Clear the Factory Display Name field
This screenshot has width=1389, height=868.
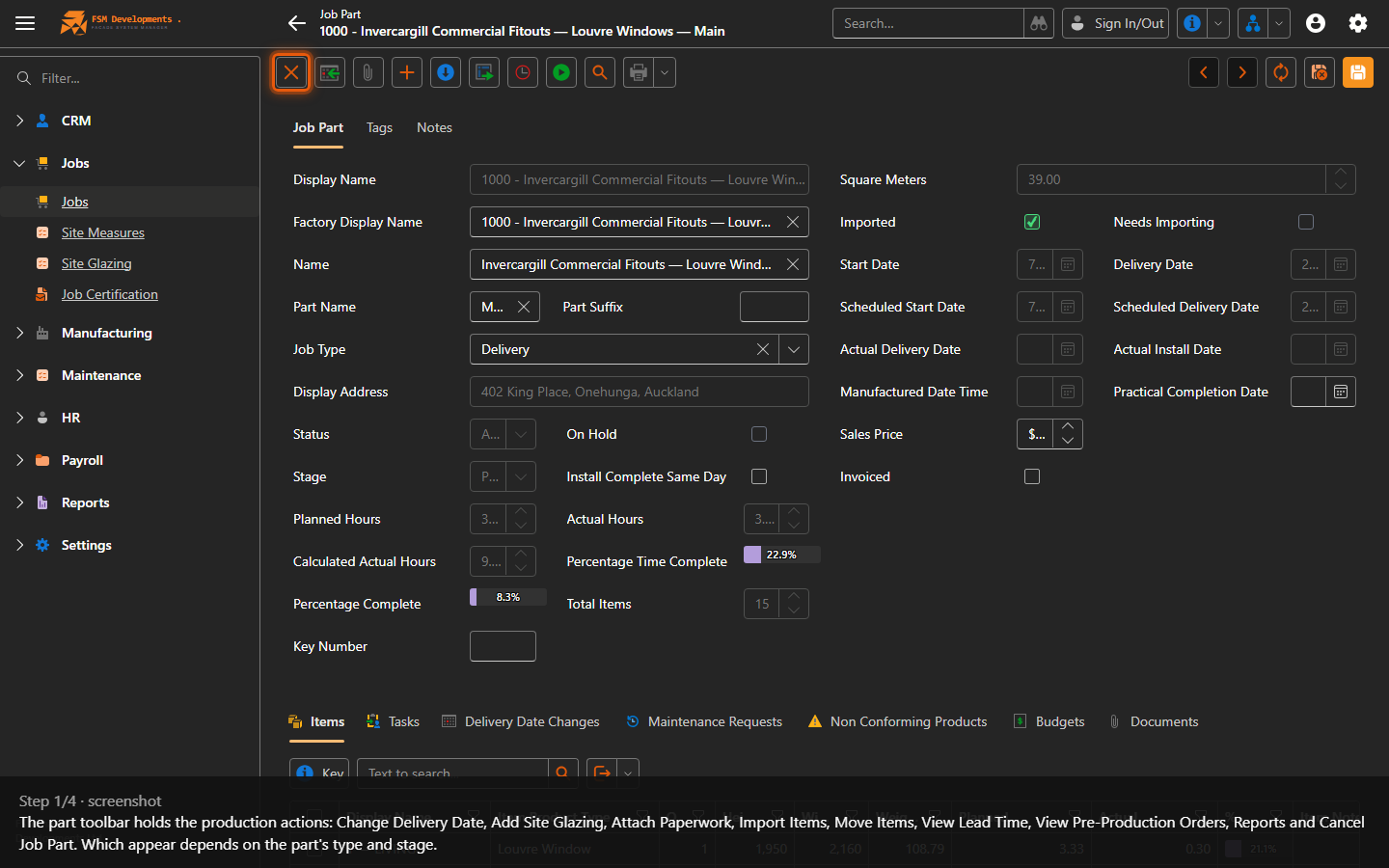793,222
